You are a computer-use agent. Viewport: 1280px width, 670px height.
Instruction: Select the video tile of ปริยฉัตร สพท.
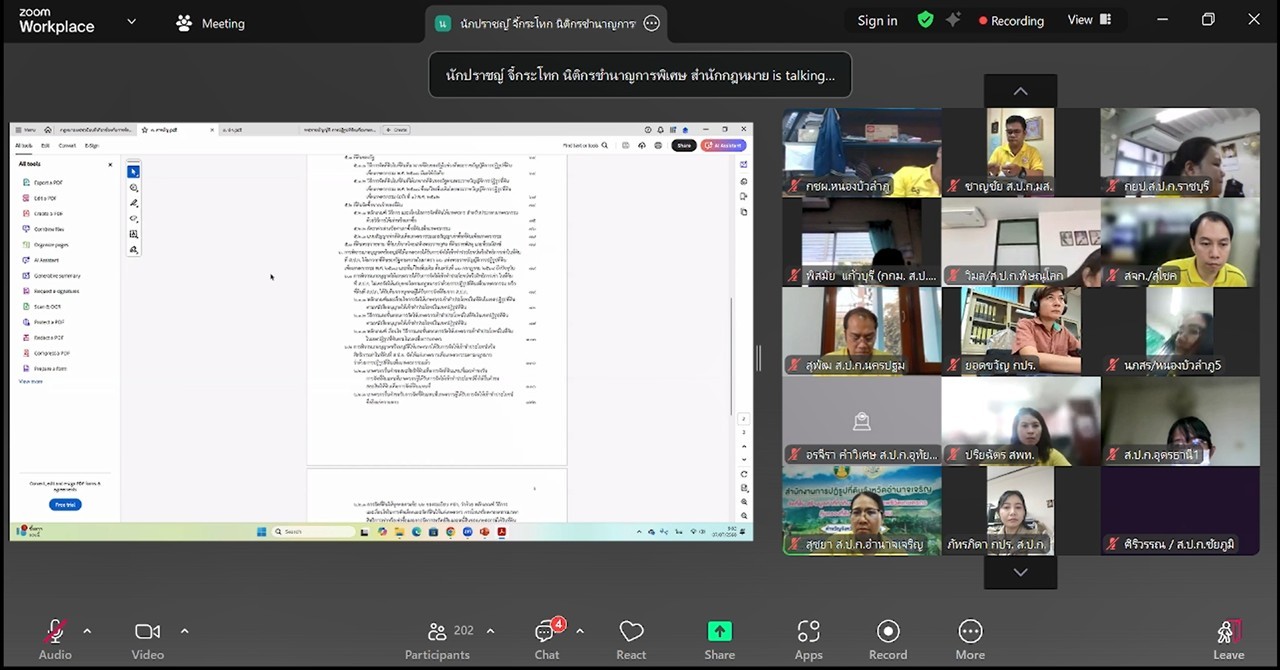1021,421
